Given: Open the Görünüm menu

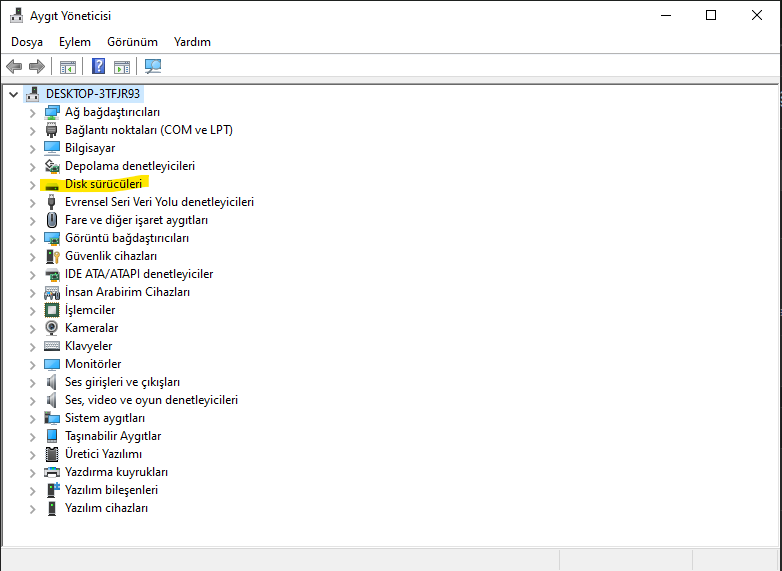Looking at the screenshot, I should coord(132,42).
